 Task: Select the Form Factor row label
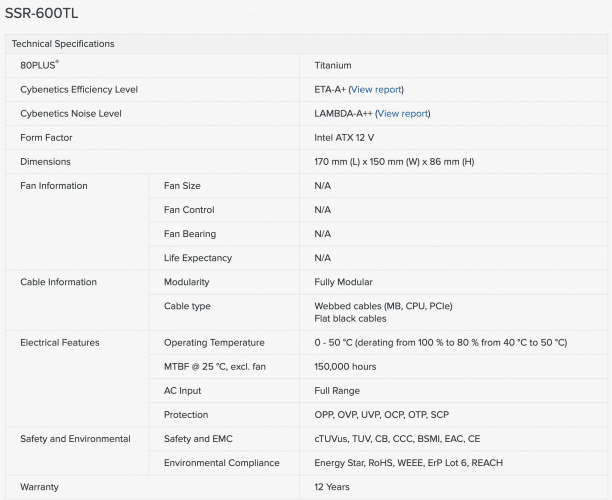(x=46, y=137)
